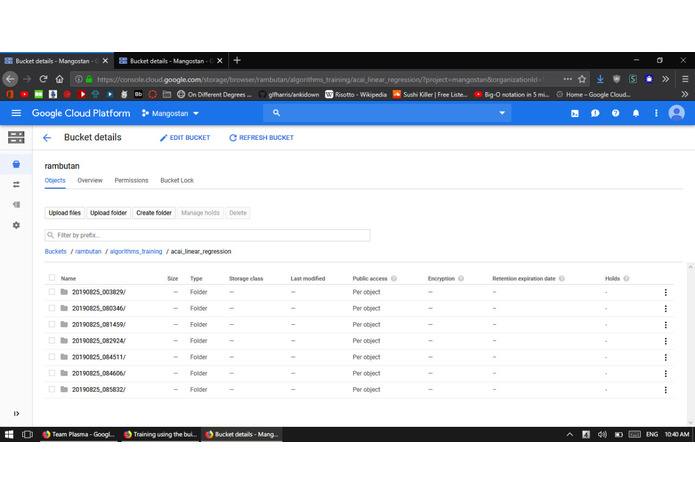
Task: Open the Google Cloud navigation hamburger menu
Action: click(x=16, y=113)
